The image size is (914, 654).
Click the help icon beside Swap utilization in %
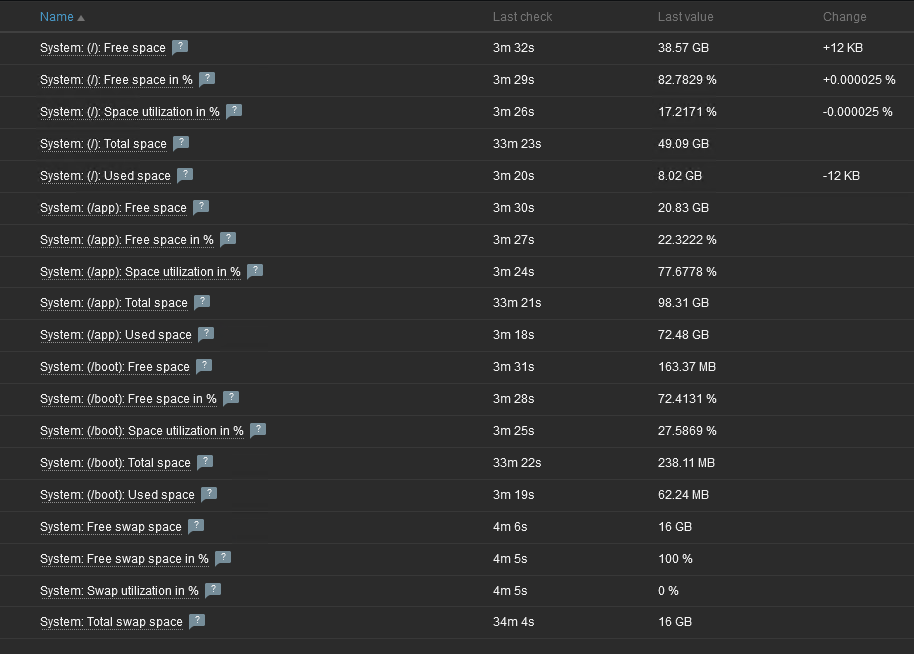(213, 590)
